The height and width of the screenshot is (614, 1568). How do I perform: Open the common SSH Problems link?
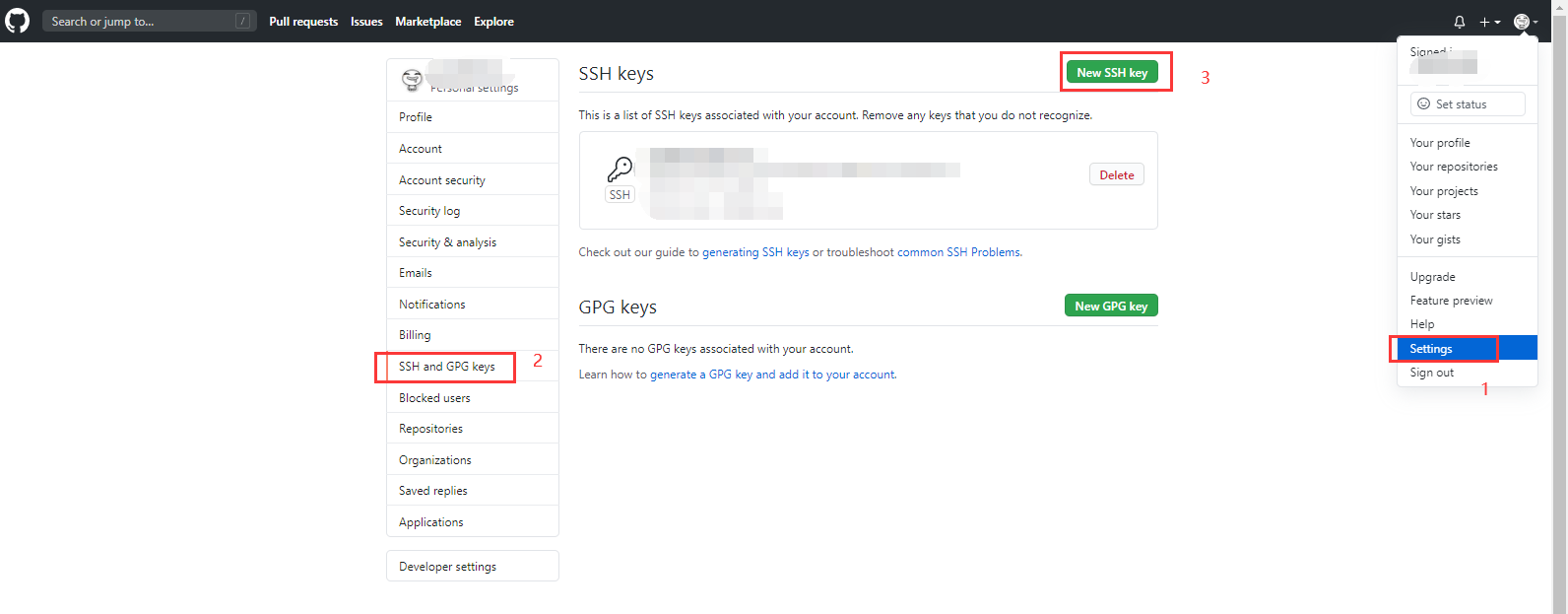click(x=958, y=252)
